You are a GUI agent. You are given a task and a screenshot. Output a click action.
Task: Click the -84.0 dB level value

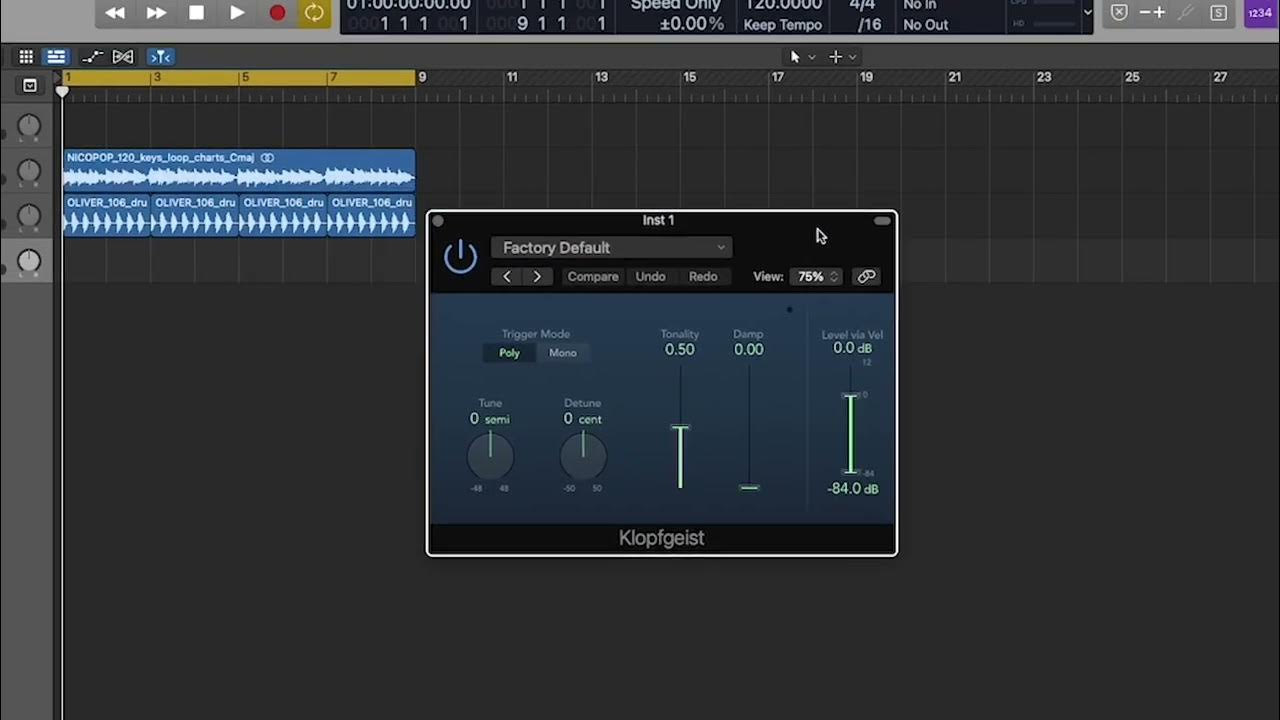point(853,489)
